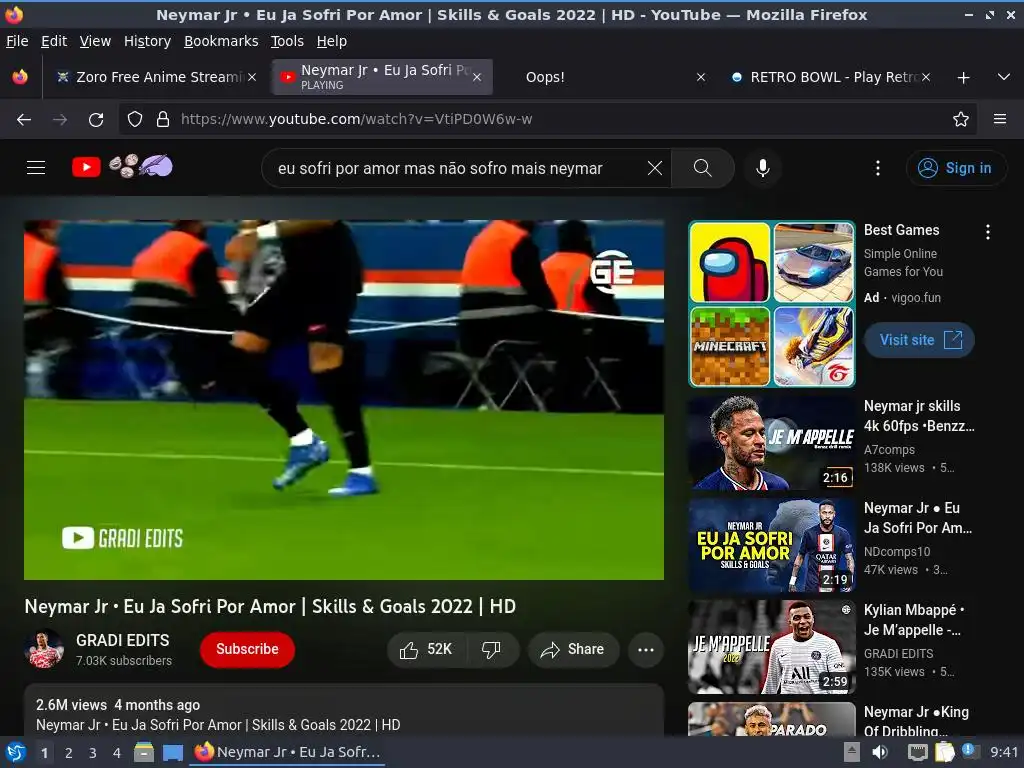Screen dimensions: 1024x768
Task: Go back to previous page in Firefox
Action: (x=24, y=120)
